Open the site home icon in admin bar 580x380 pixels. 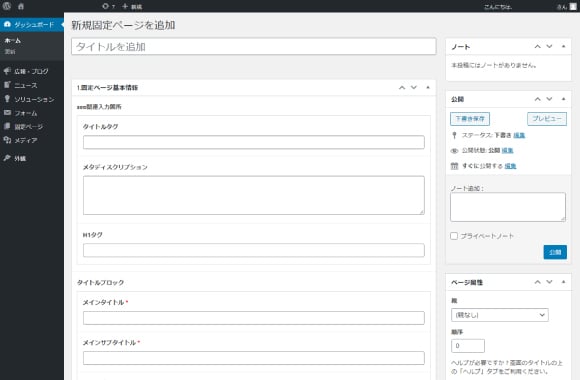pyautogui.click(x=21, y=6)
